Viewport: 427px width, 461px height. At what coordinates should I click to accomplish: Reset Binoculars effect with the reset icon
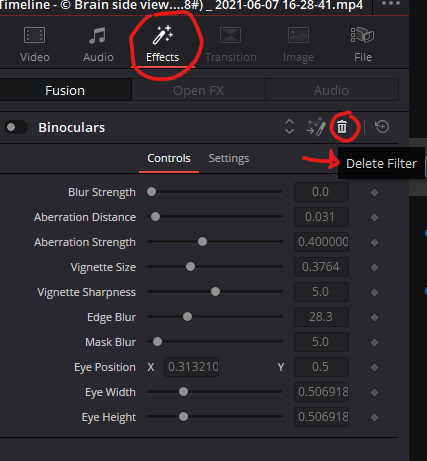(382, 127)
